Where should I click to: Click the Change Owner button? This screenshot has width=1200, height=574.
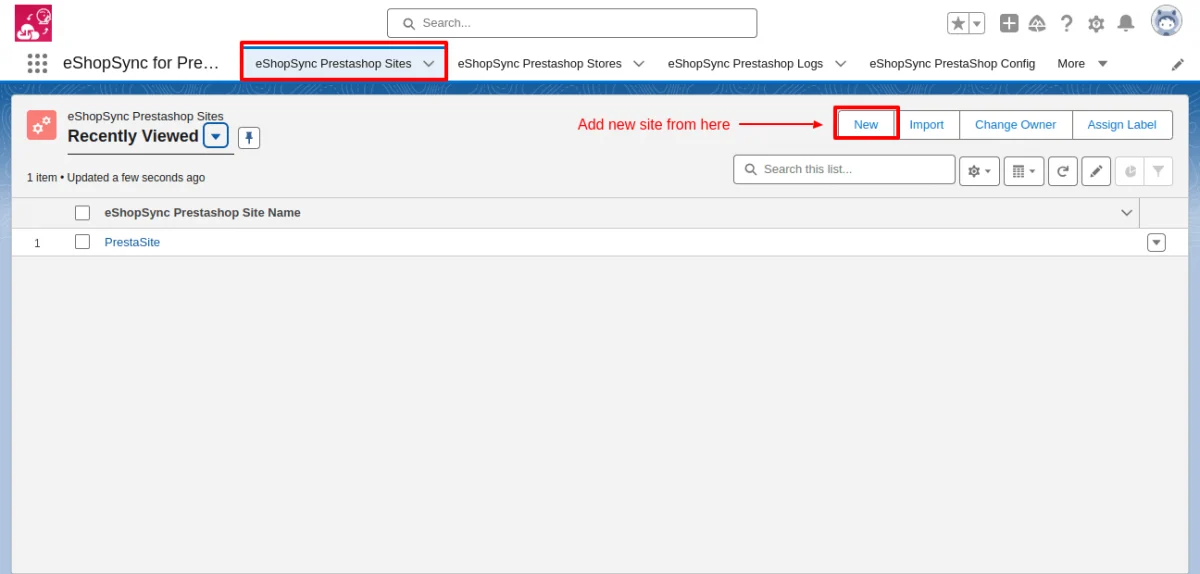1016,124
